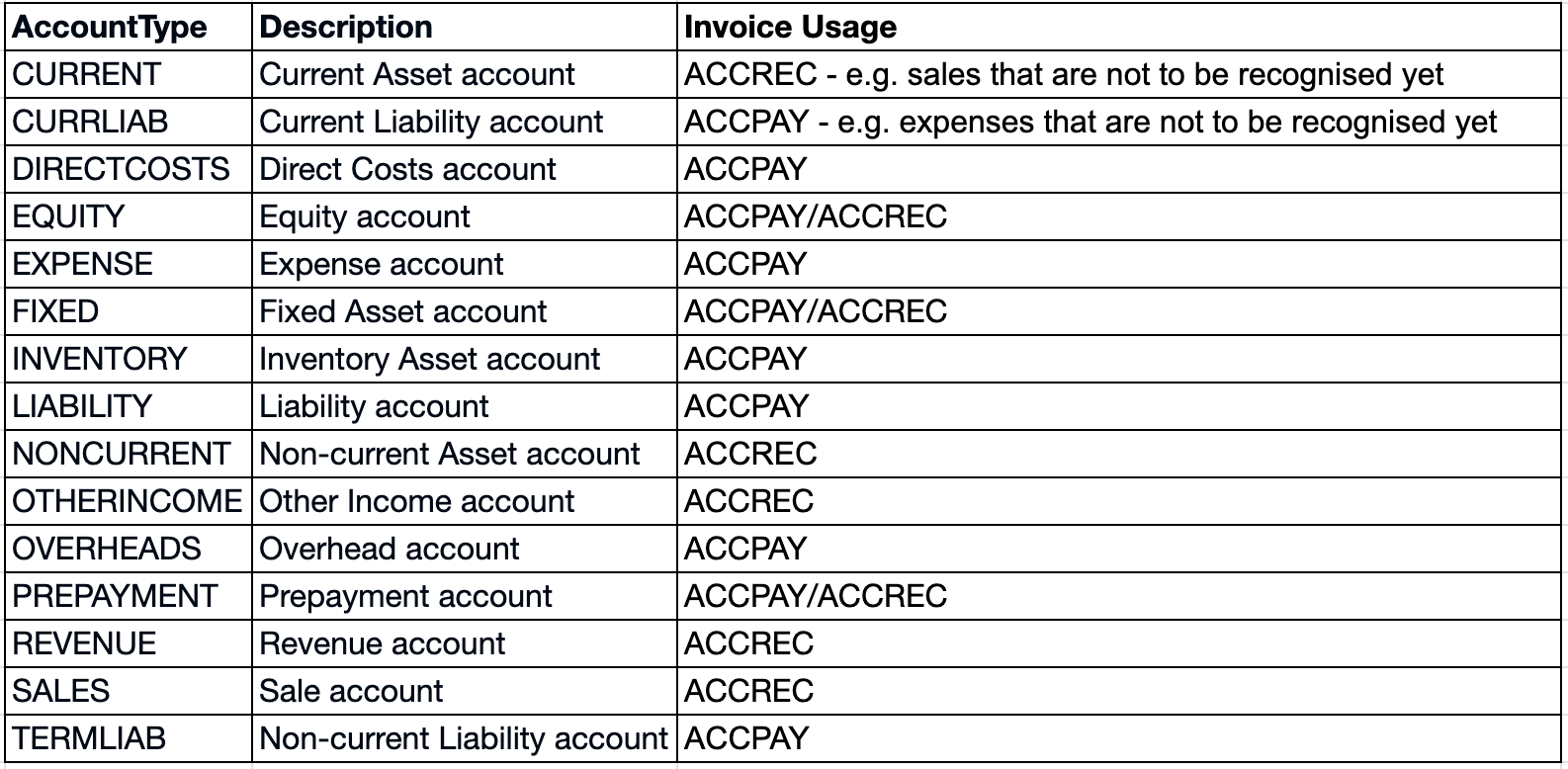Viewport: 1568px width, 769px height.
Task: Click the AccountType column header cell
Action: point(110,27)
